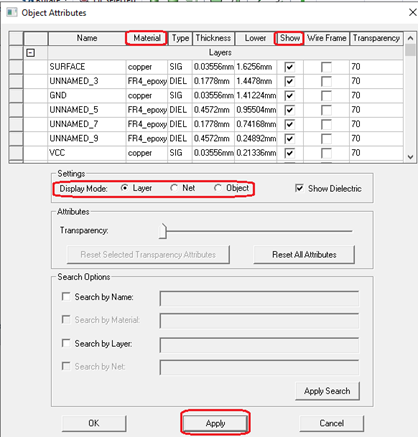Toggle Show checkbox for SURFACE layer
Image resolution: width=418 pixels, height=437 pixels.
289,67
